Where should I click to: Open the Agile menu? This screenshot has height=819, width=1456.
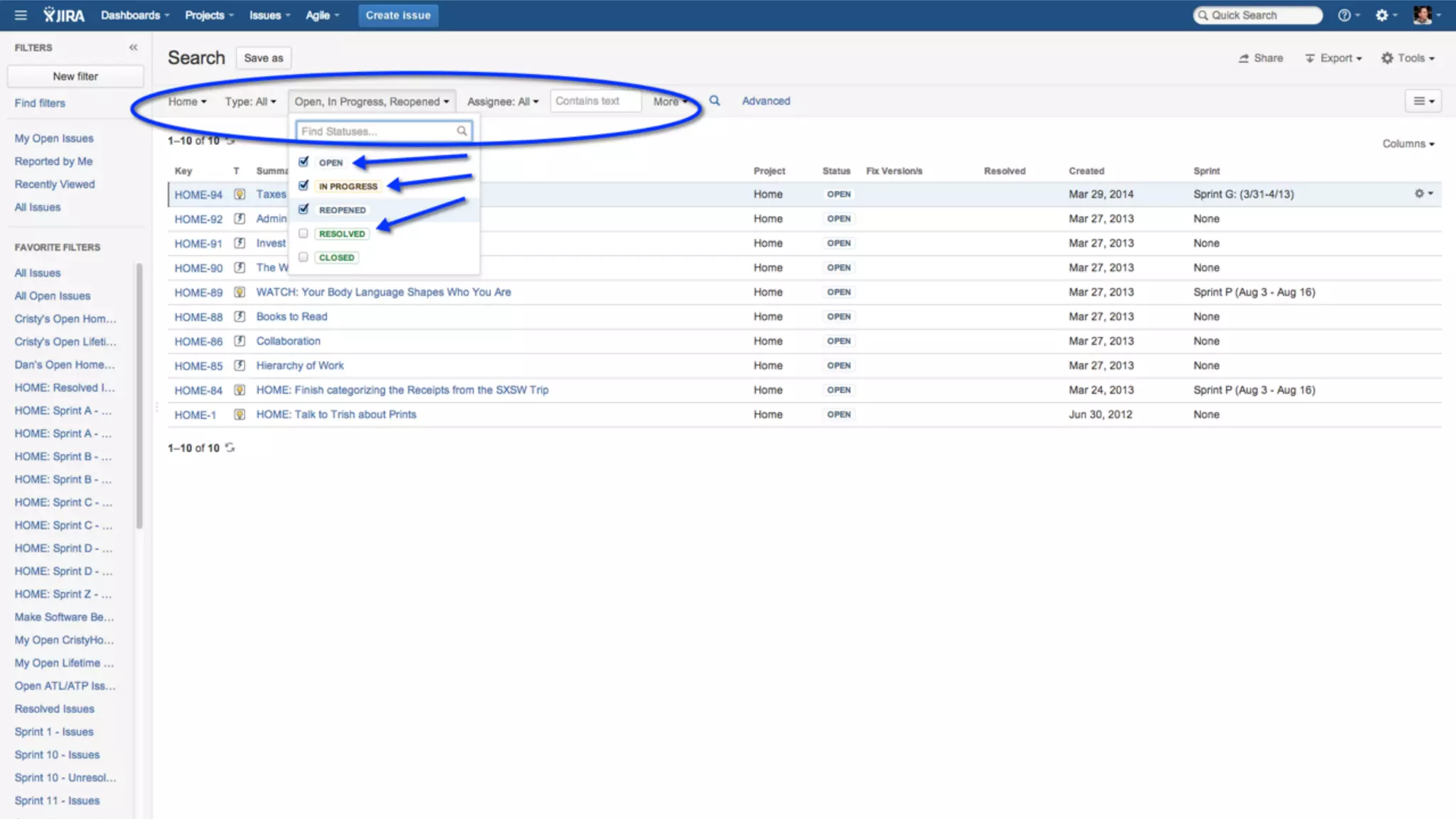pos(322,15)
